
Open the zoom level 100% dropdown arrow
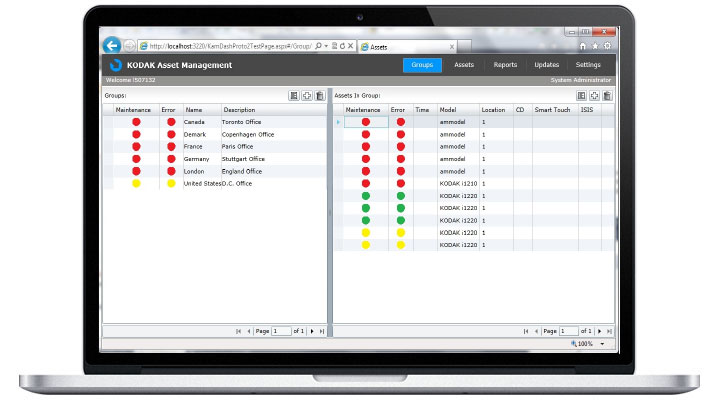(602, 344)
